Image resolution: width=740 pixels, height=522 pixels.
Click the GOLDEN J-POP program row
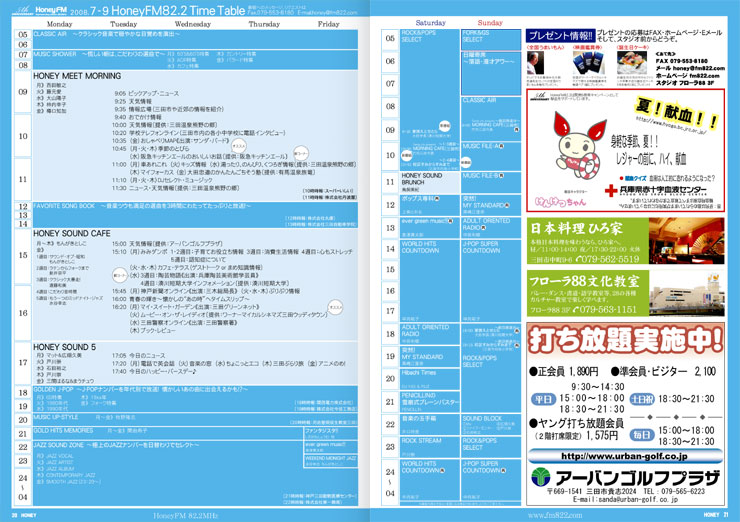pos(195,399)
